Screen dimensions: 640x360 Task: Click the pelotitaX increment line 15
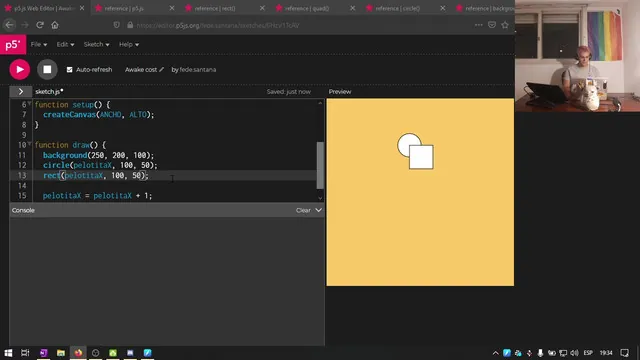(x=98, y=196)
